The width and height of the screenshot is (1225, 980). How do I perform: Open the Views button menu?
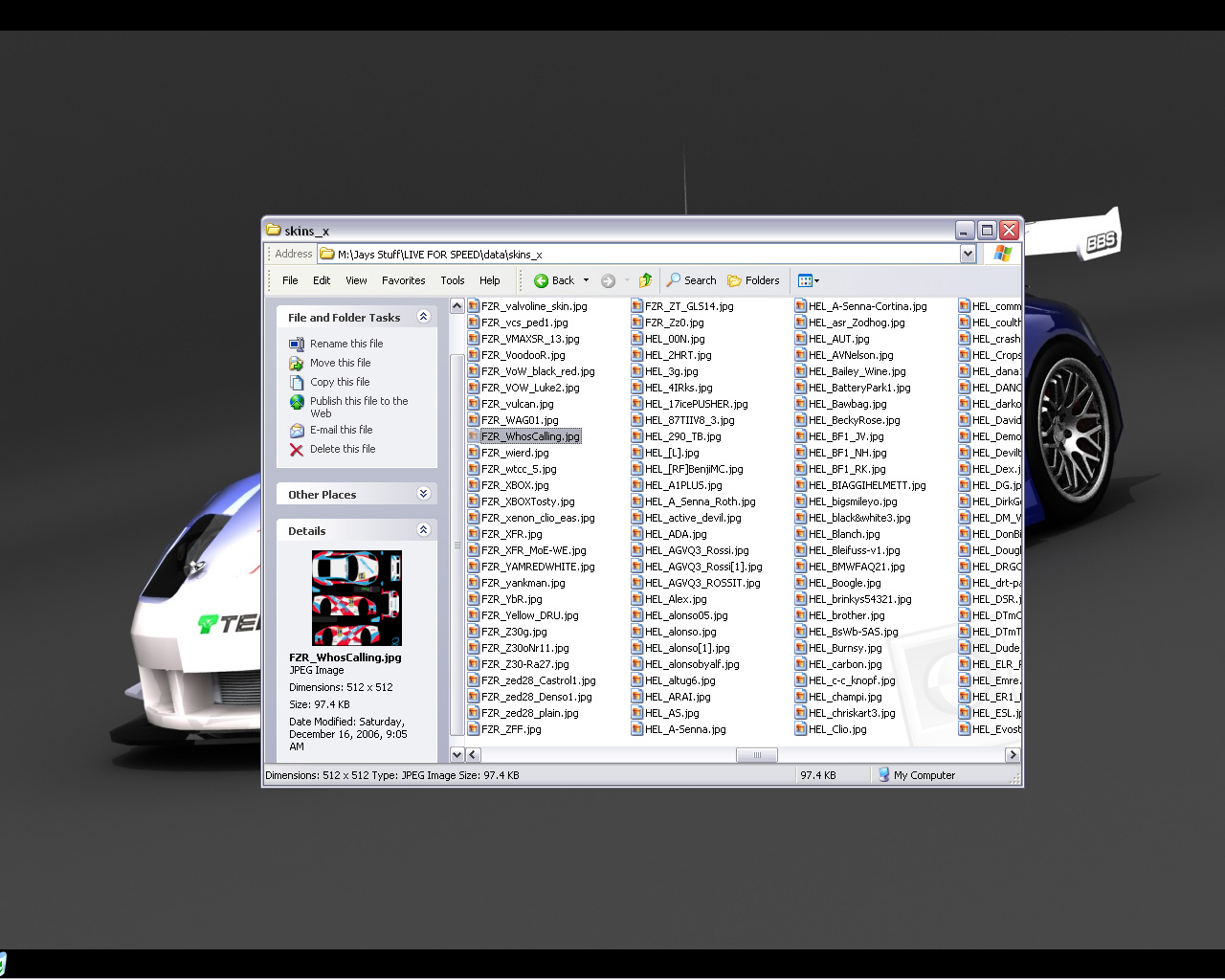tap(809, 280)
